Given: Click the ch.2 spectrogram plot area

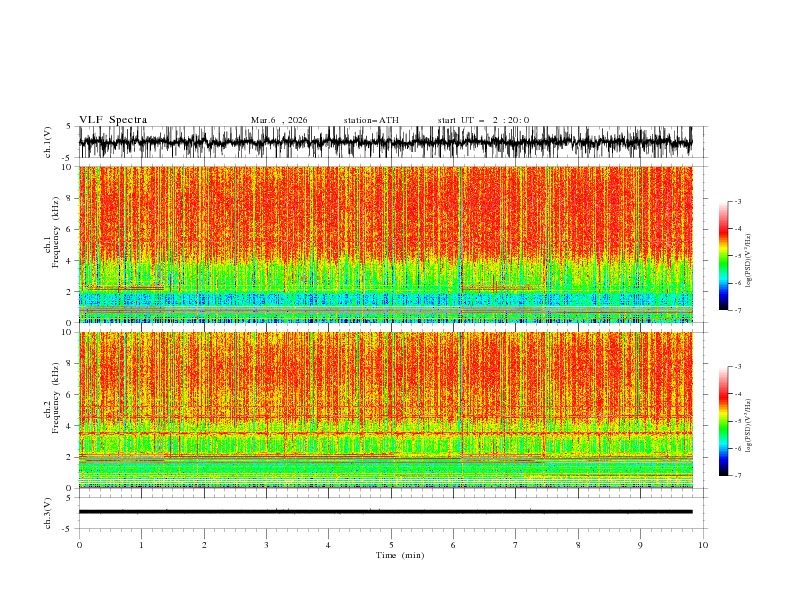Looking at the screenshot, I should pos(385,410).
